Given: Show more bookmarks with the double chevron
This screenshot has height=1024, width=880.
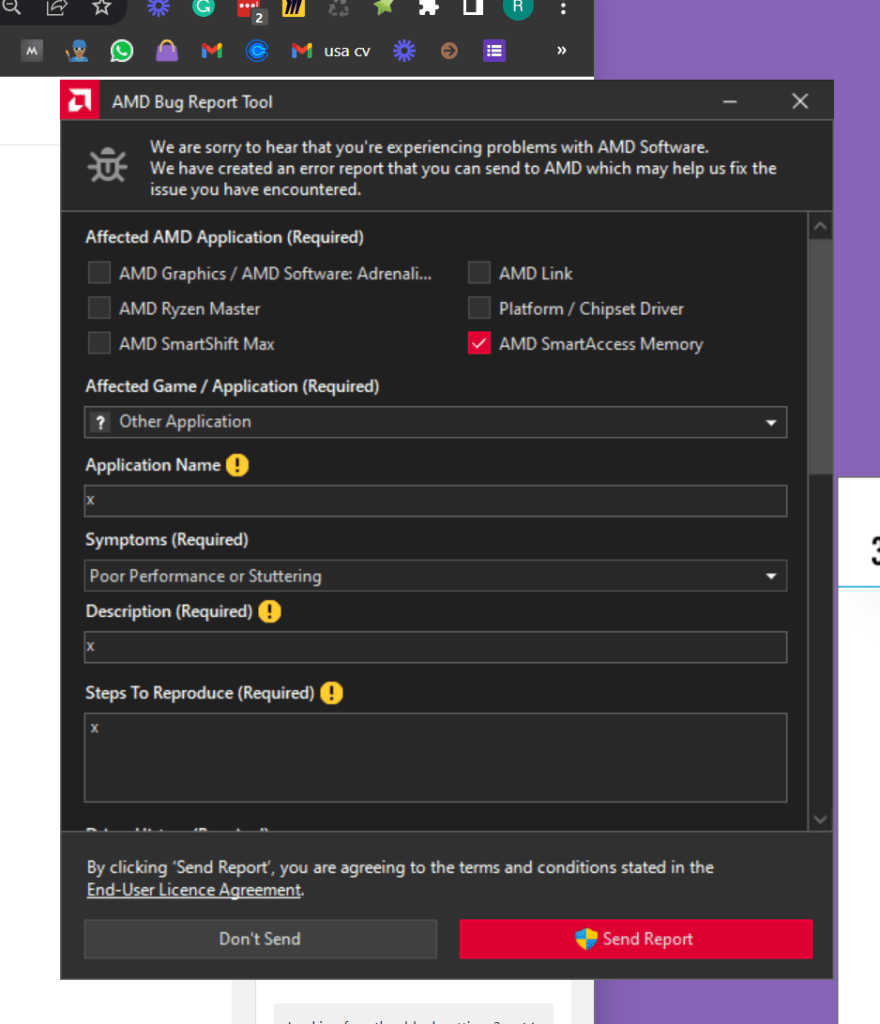Looking at the screenshot, I should (x=561, y=50).
